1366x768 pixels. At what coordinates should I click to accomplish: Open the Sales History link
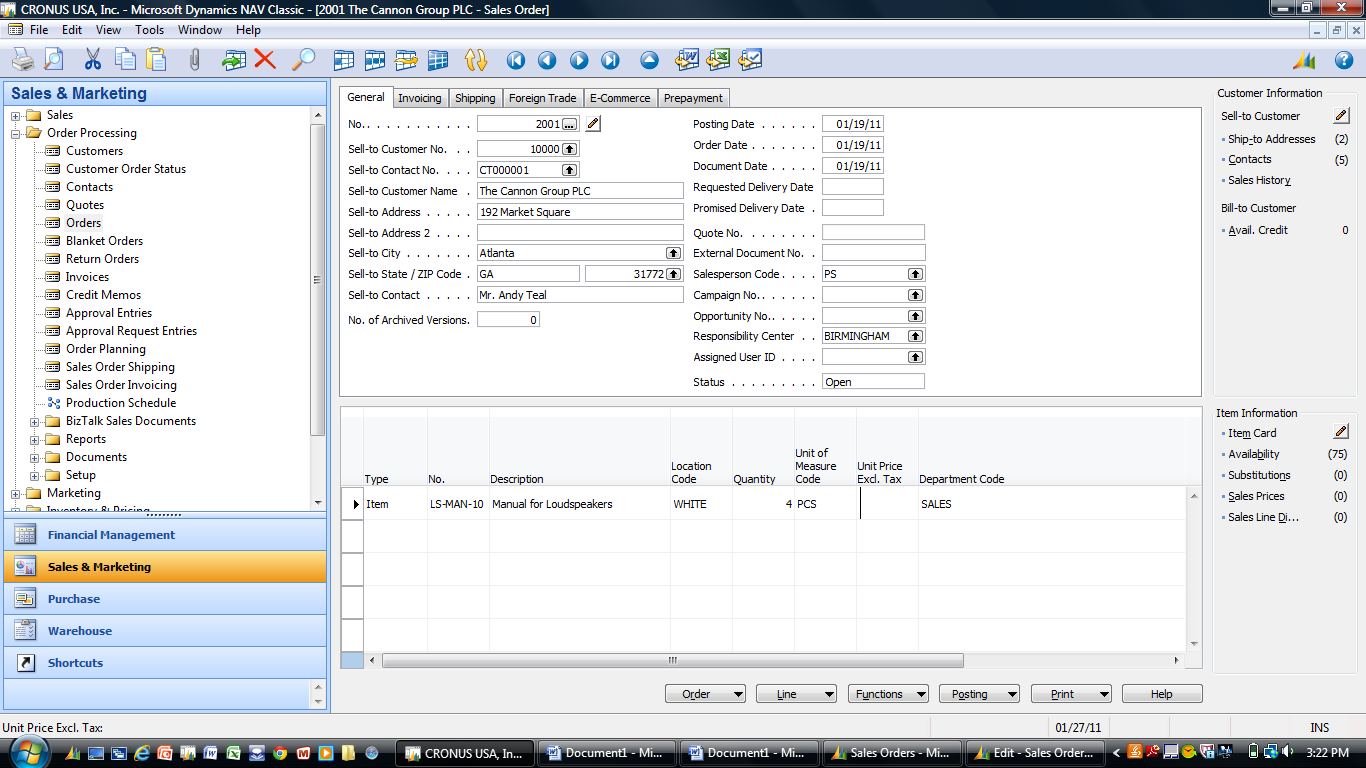(x=1259, y=181)
